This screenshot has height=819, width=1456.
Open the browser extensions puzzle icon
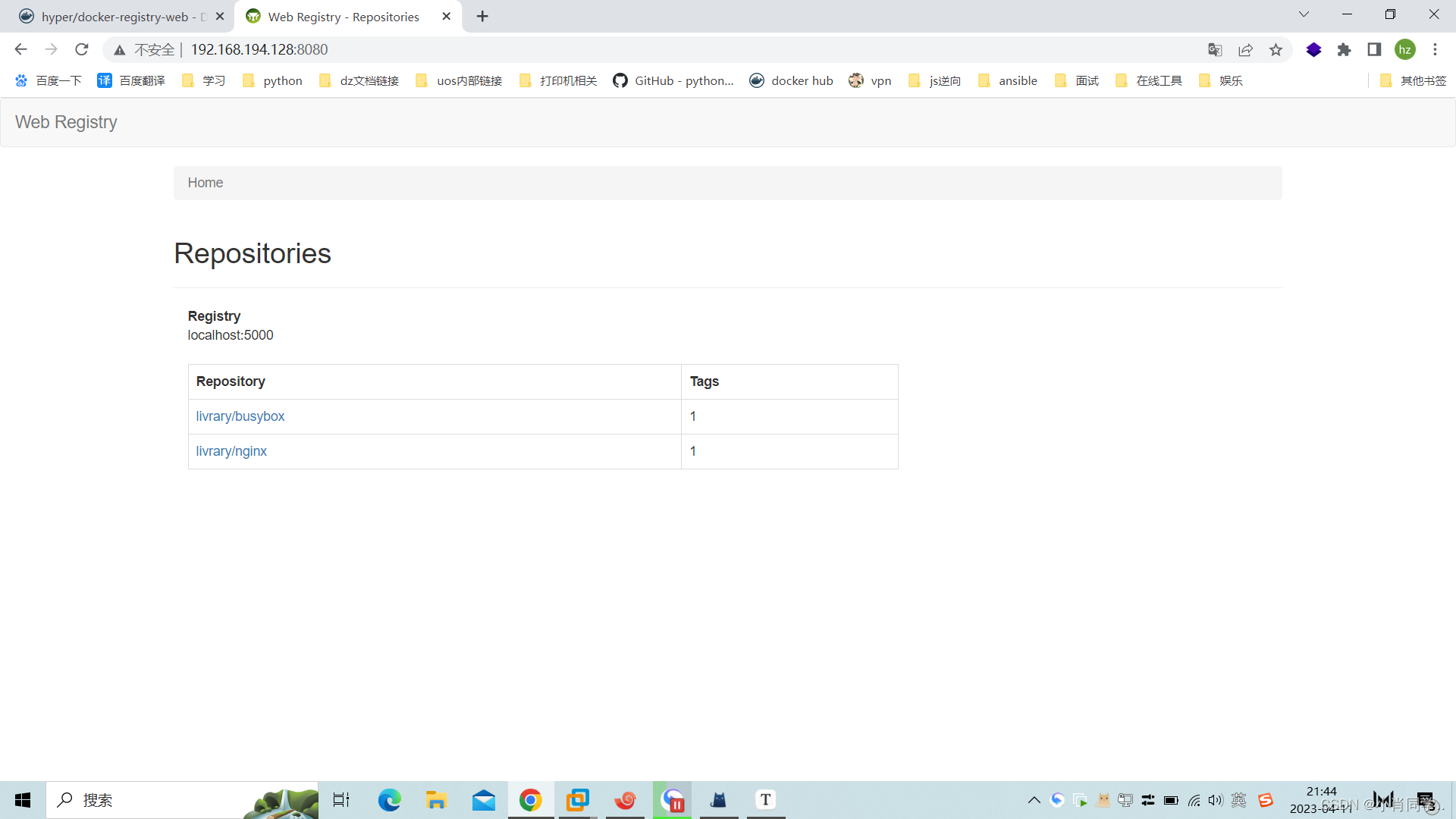tap(1345, 49)
